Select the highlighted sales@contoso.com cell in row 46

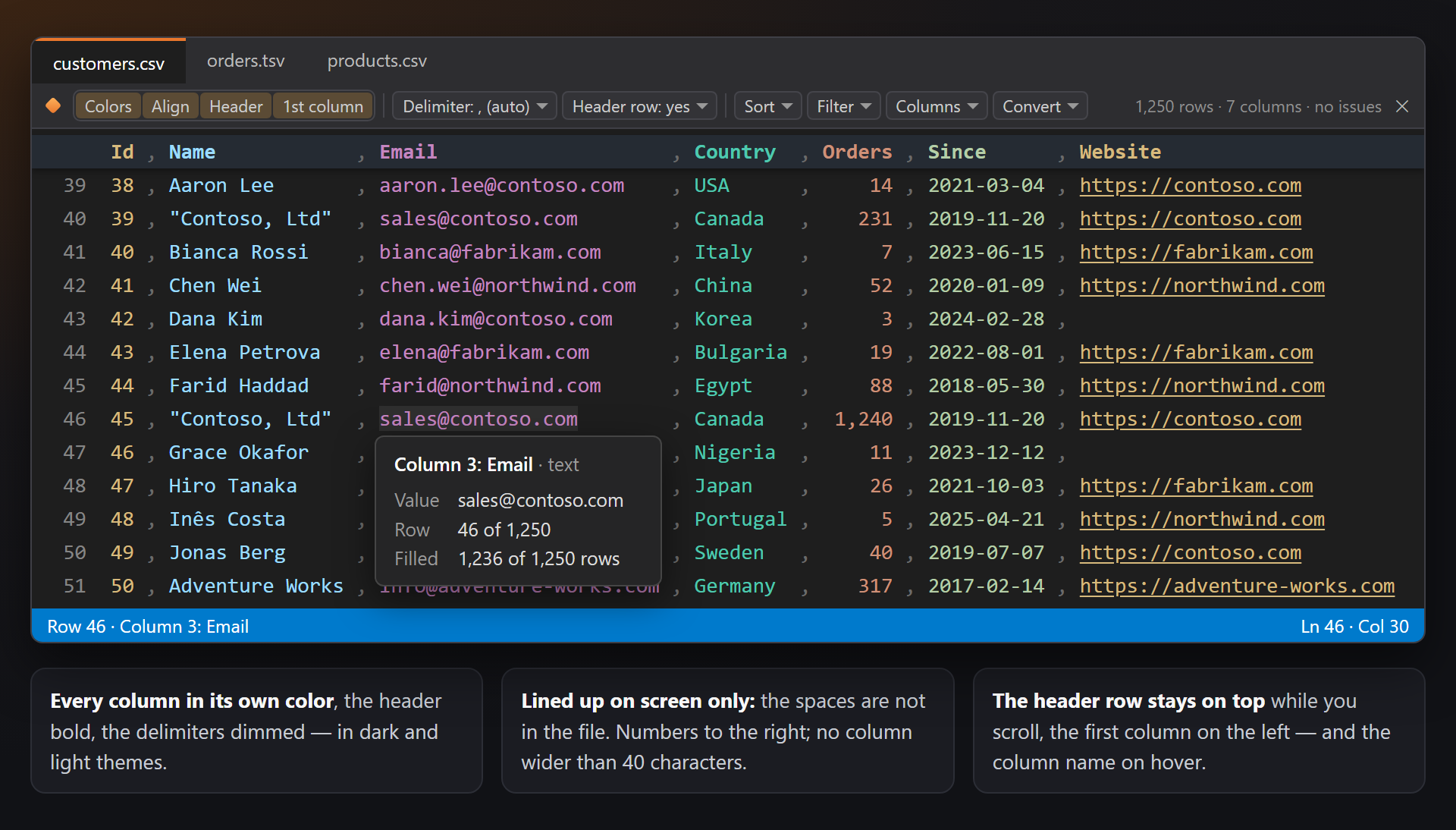click(x=479, y=419)
